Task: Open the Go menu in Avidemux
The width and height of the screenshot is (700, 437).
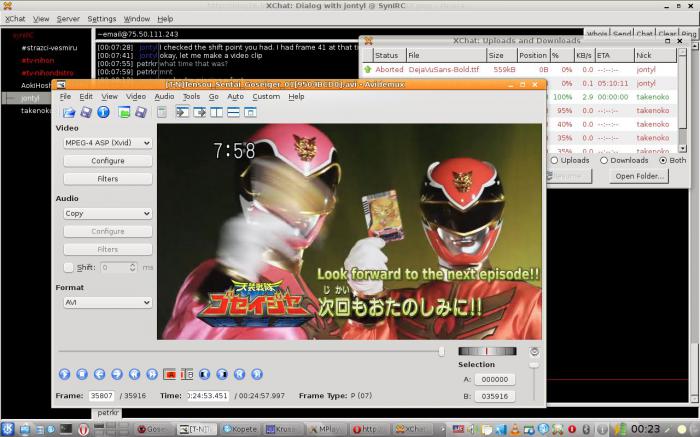Action: click(x=213, y=96)
